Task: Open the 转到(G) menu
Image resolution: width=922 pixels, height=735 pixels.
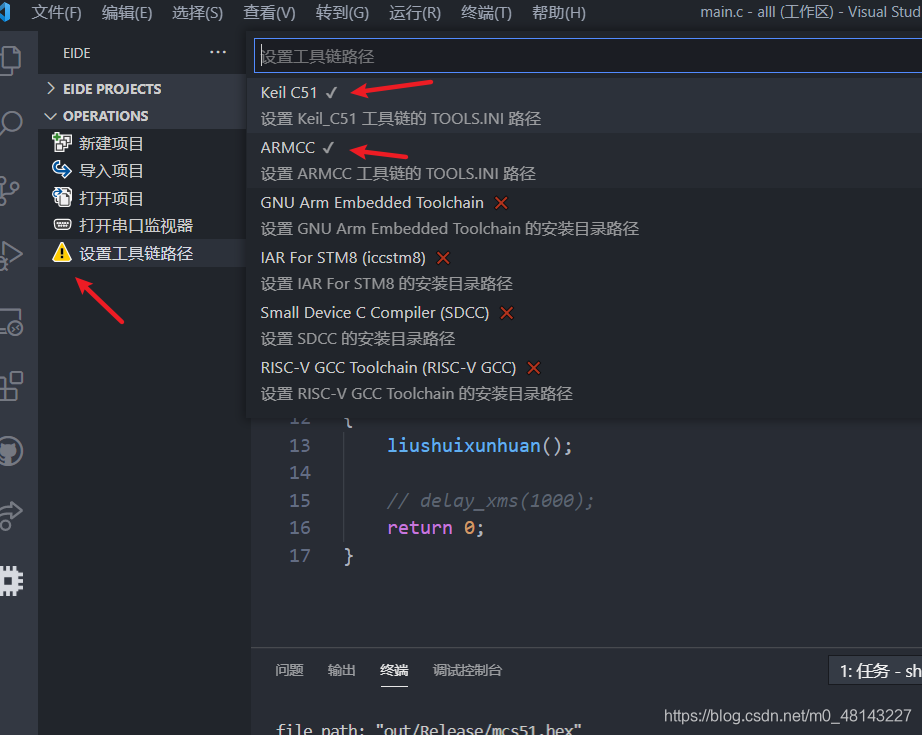Action: [x=342, y=12]
